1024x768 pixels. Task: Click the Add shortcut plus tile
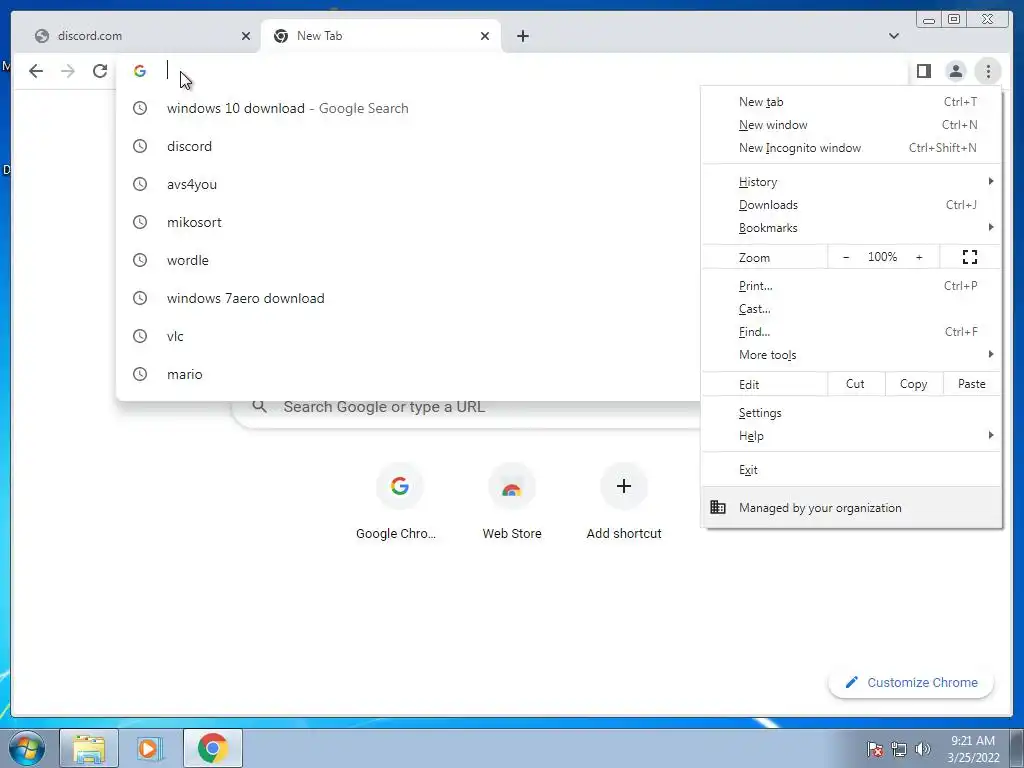pos(624,502)
